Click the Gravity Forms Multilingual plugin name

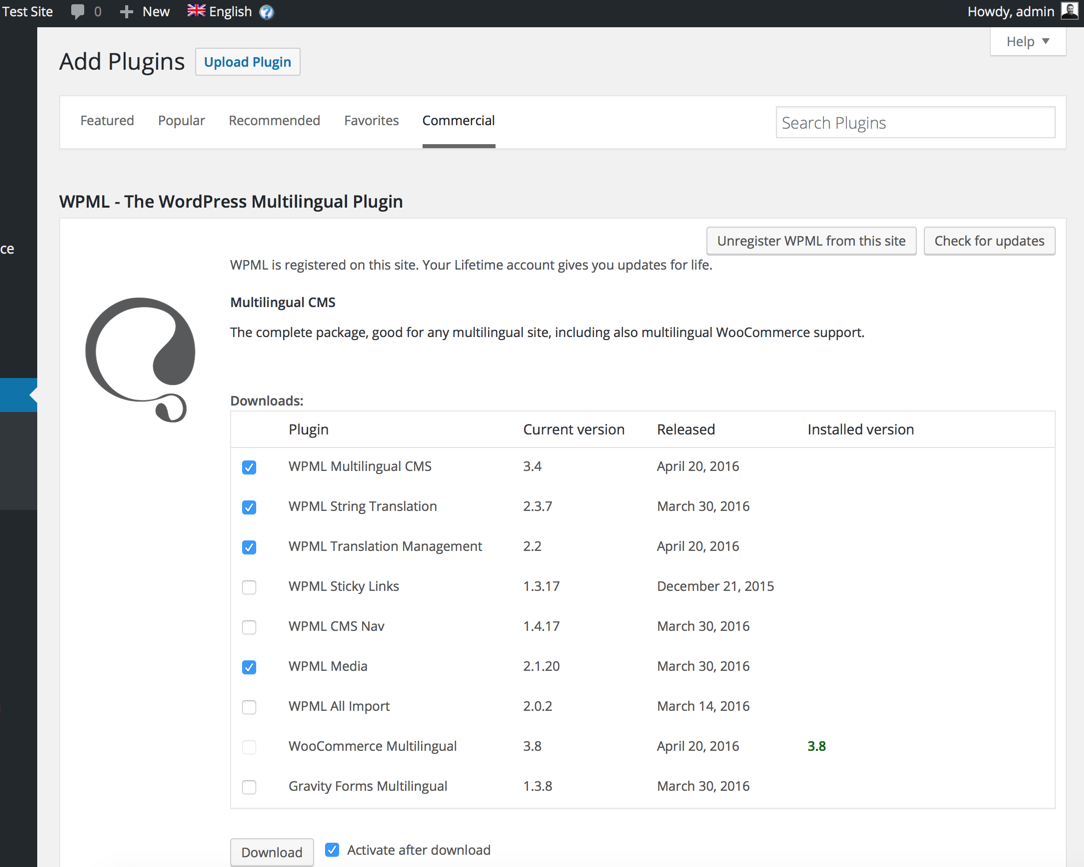coord(368,786)
